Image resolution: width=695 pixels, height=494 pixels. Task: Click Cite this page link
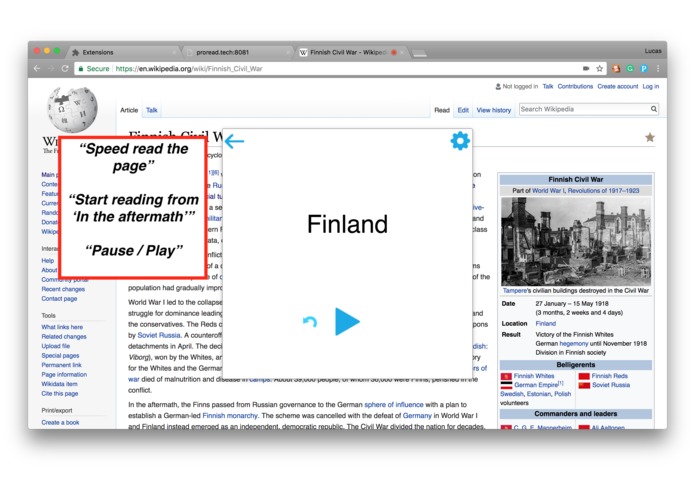[x=60, y=393]
